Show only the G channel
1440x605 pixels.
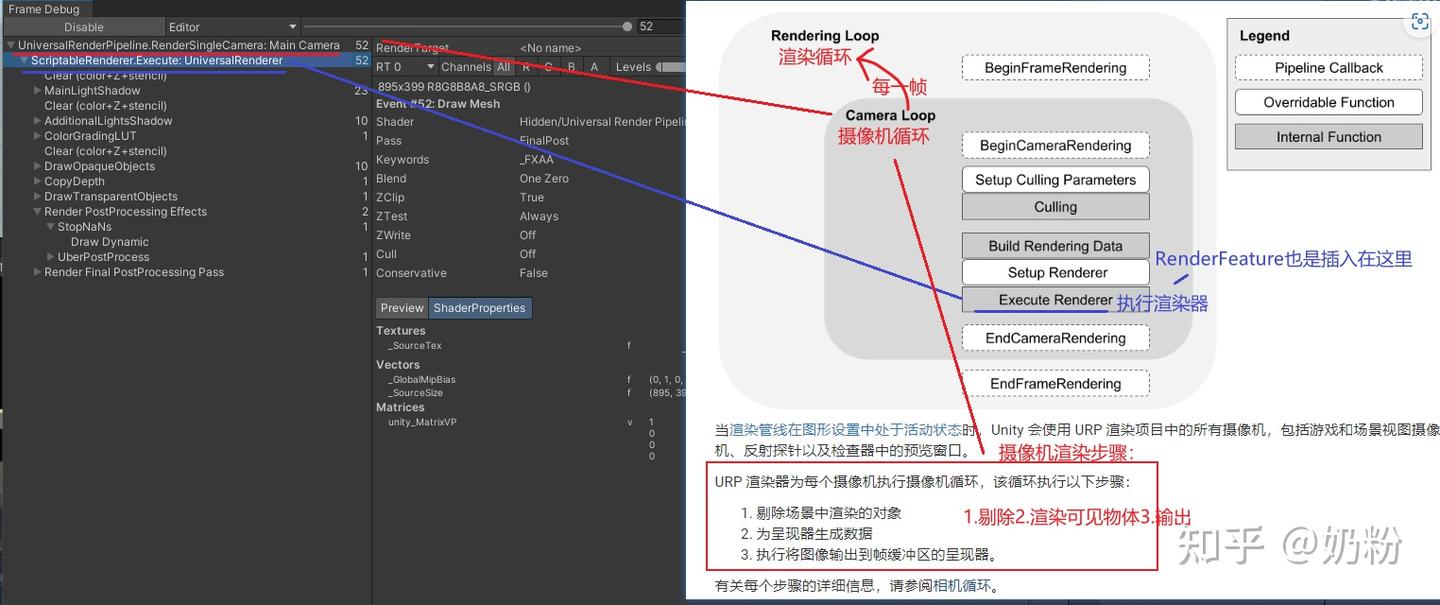pos(550,67)
